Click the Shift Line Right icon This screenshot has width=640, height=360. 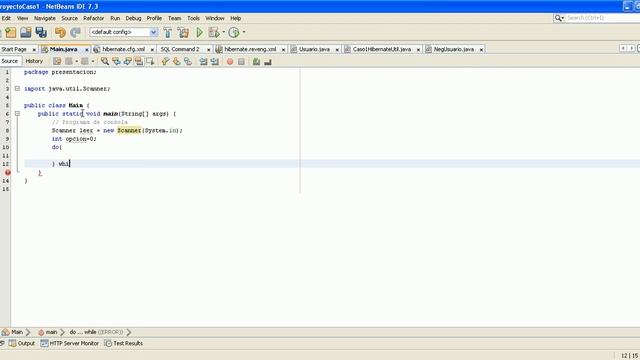[x=215, y=61]
